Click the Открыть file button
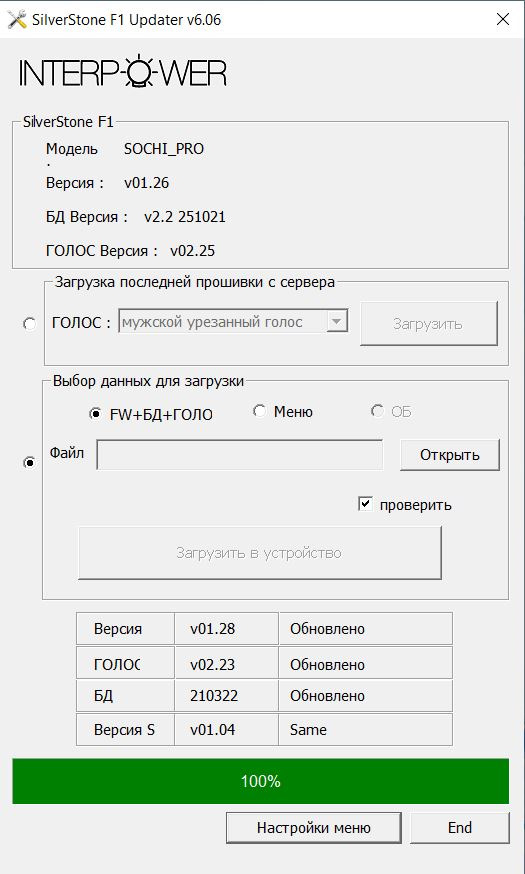 [450, 455]
